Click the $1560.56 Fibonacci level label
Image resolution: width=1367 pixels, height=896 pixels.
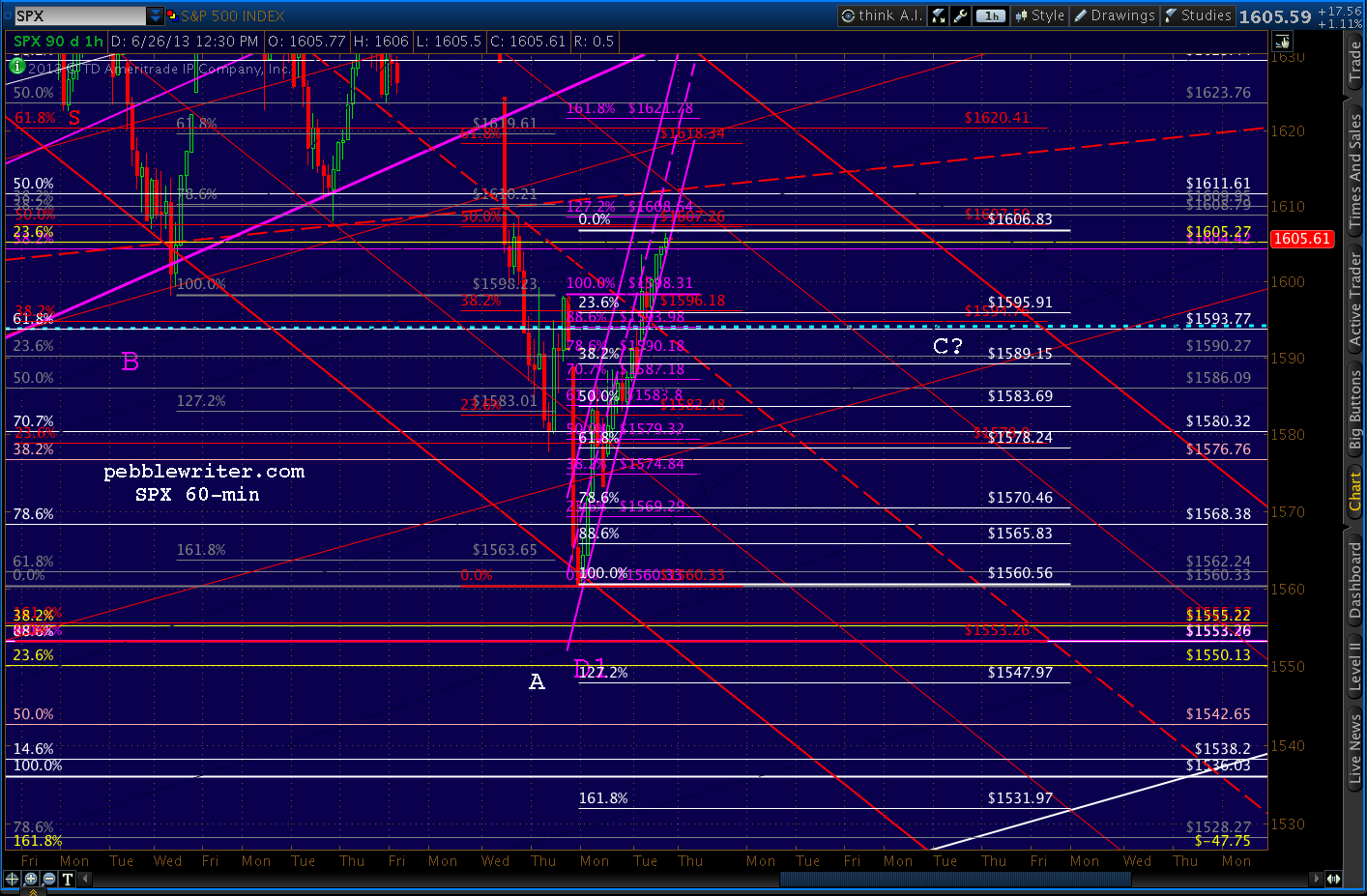[x=1020, y=573]
